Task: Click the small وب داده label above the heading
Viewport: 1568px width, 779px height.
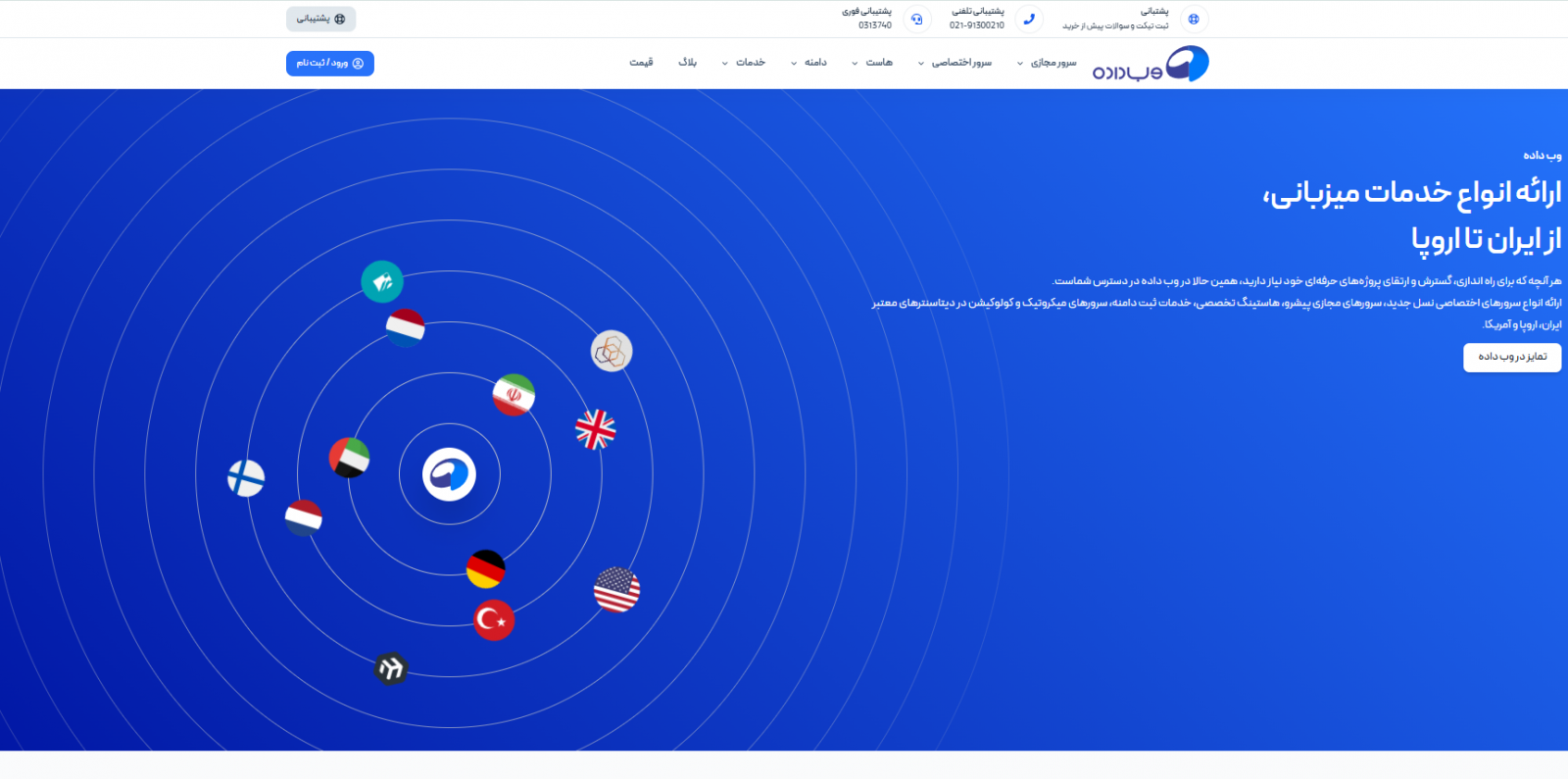Action: click(1543, 155)
